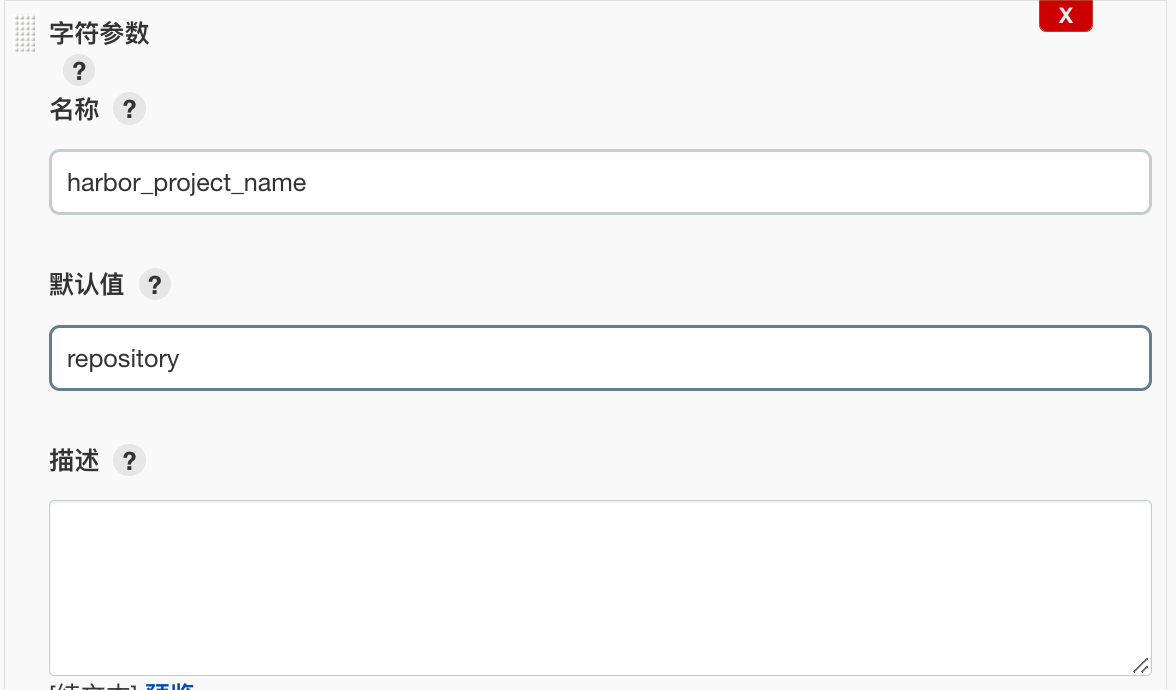Click the 字符参数 section heading
1176x690 pixels.
pyautogui.click(x=99, y=33)
